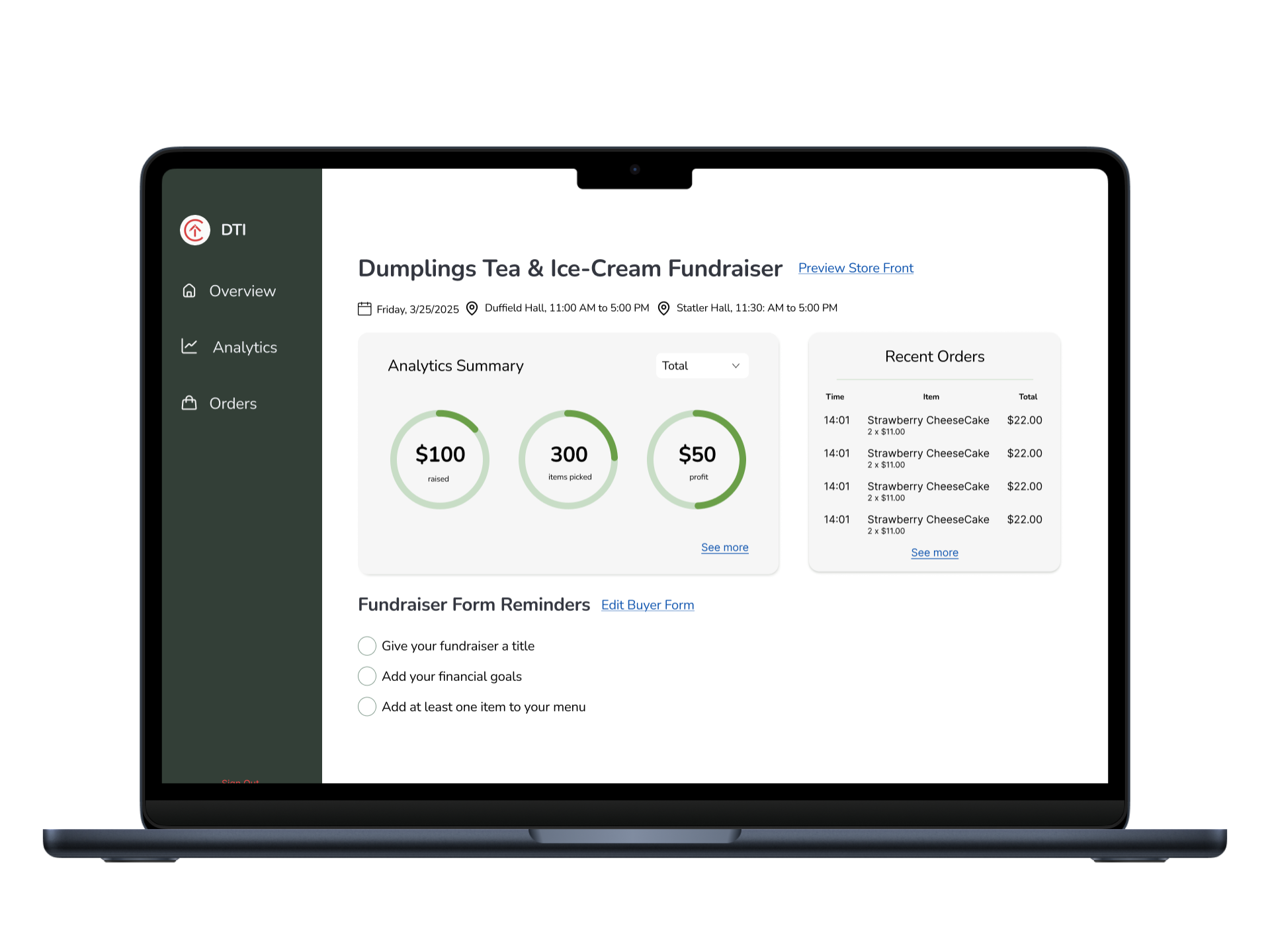Go to the Overview section

[x=242, y=291]
